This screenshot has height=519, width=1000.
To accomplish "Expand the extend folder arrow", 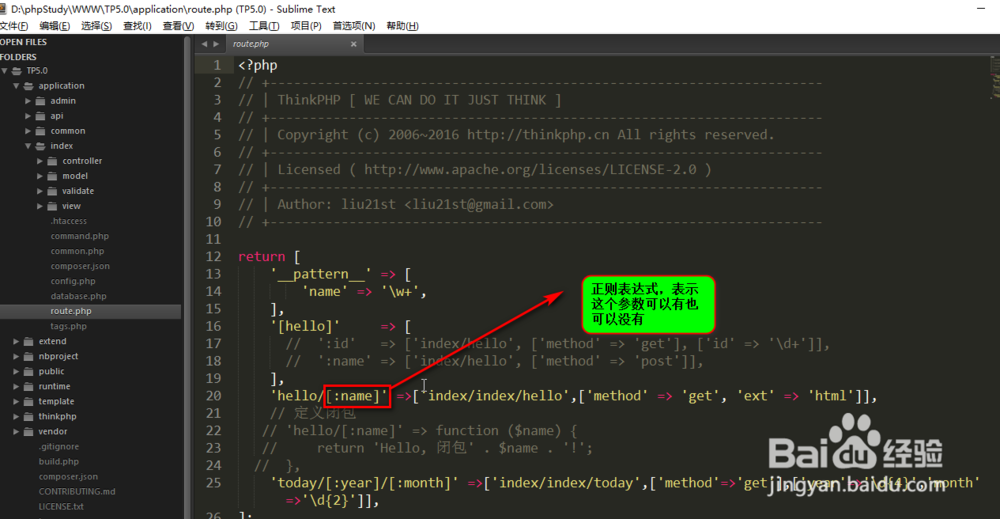I will pyautogui.click(x=16, y=341).
